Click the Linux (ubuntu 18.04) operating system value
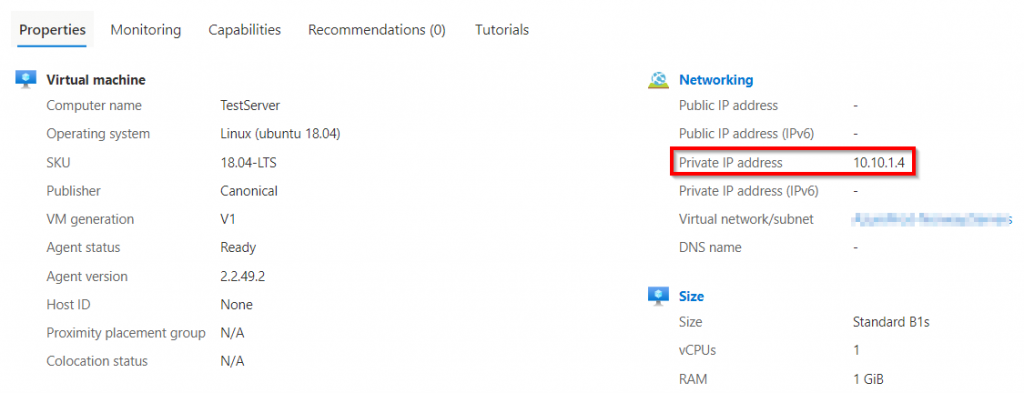This screenshot has height=393, width=1024. coord(281,134)
